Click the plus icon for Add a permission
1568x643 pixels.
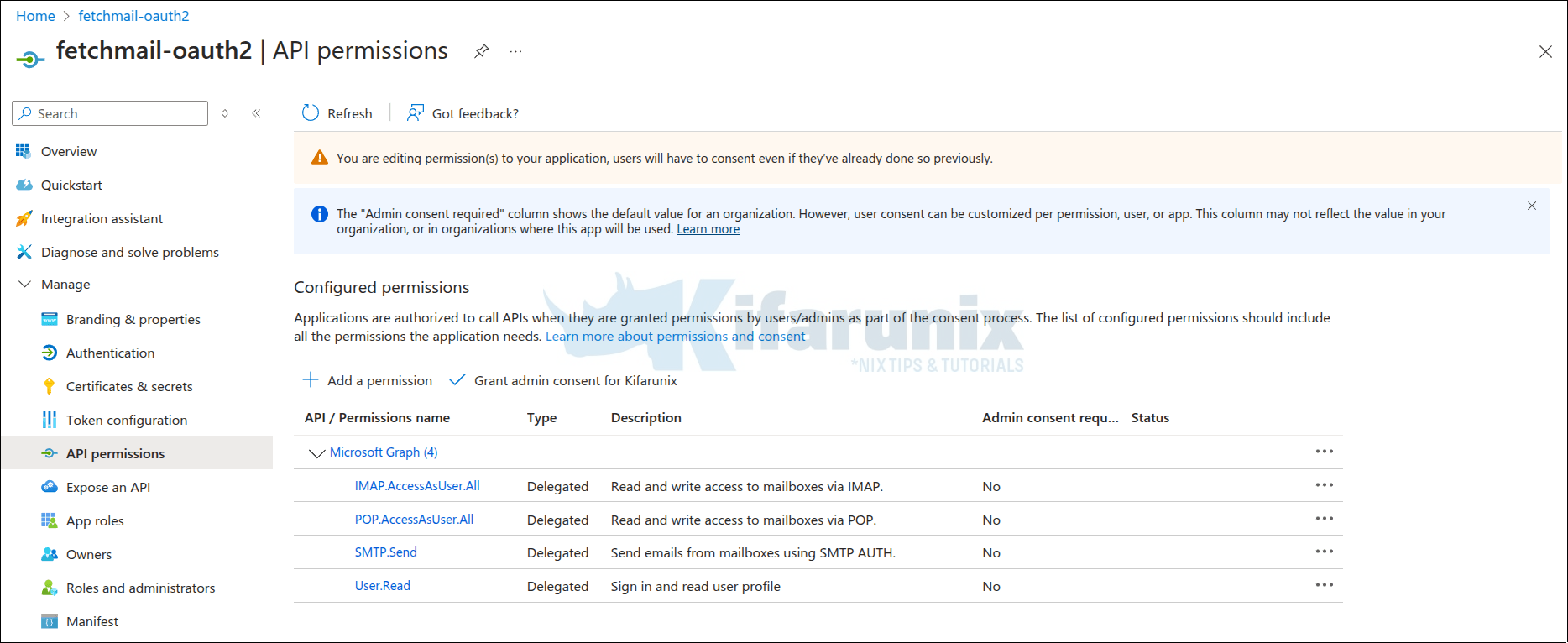(311, 379)
